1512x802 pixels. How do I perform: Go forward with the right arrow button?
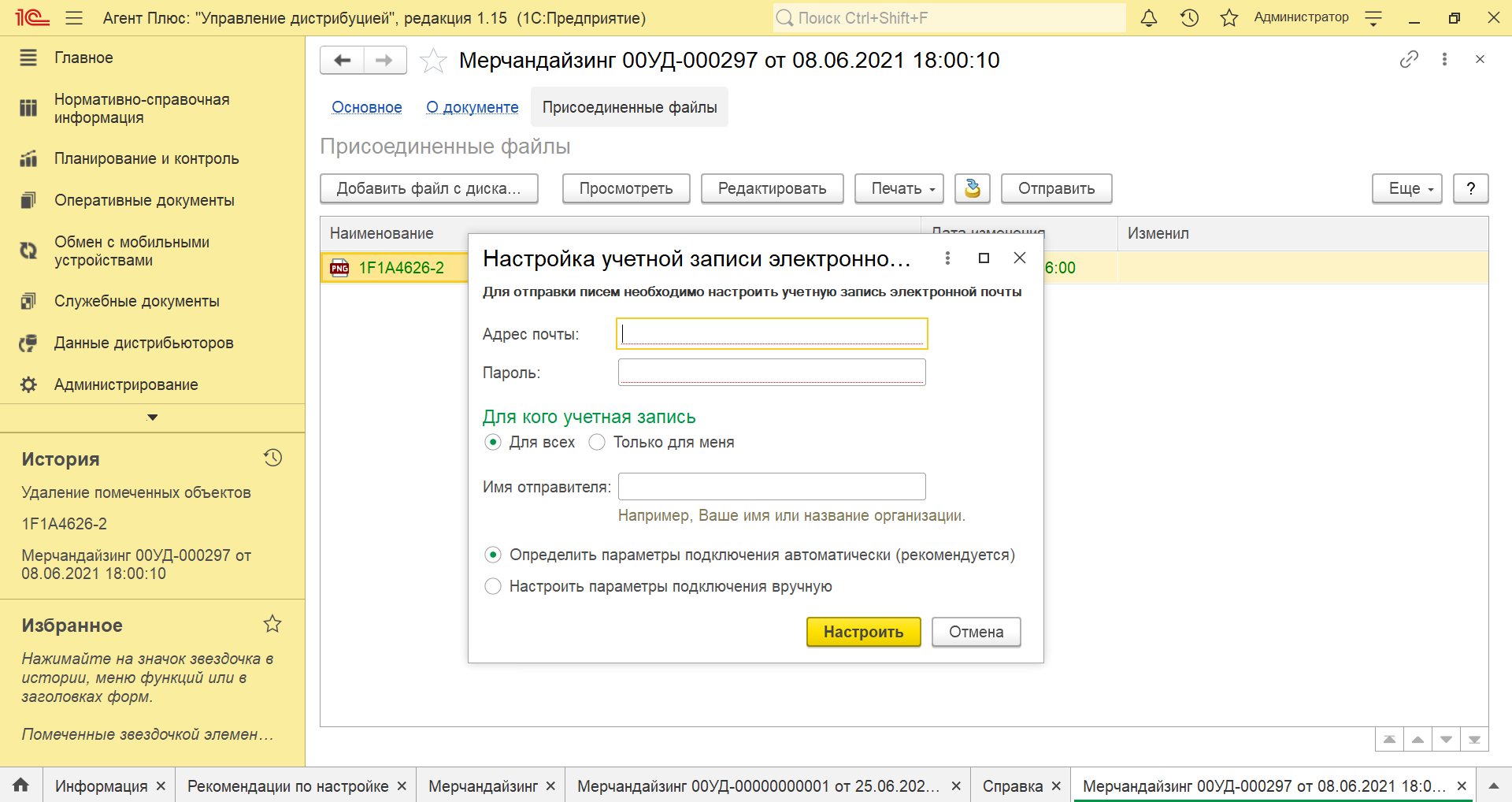pyautogui.click(x=384, y=60)
